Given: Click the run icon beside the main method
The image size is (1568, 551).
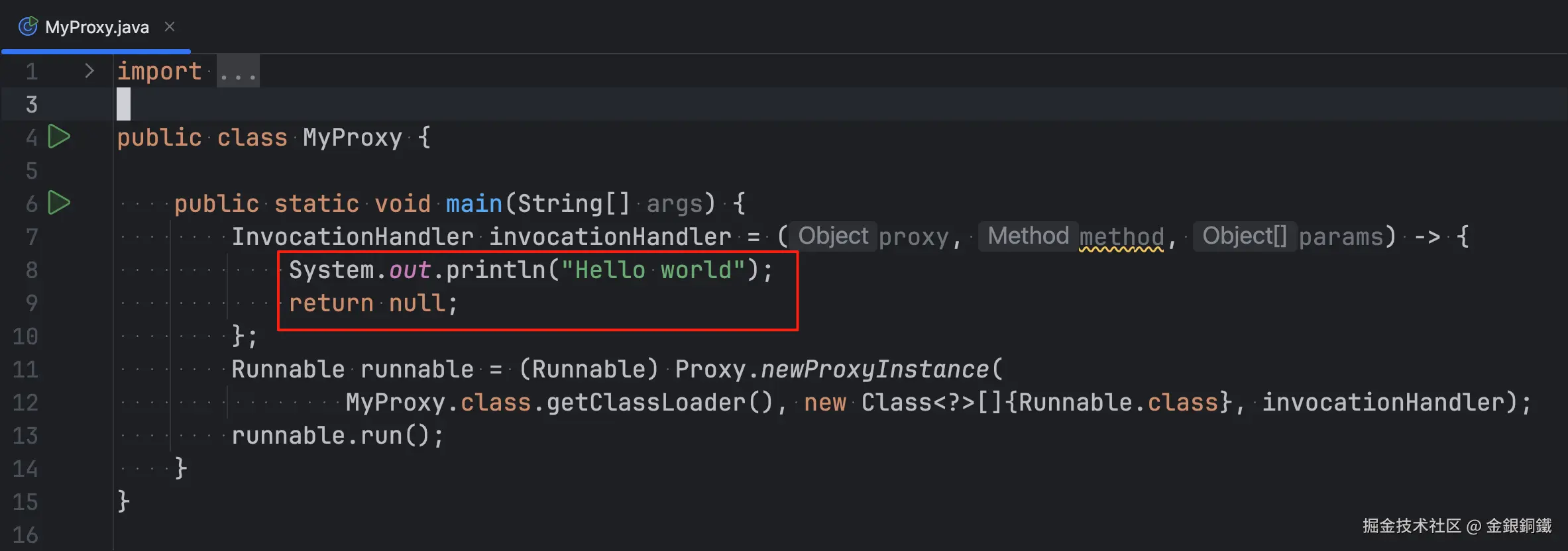Looking at the screenshot, I should 59,203.
